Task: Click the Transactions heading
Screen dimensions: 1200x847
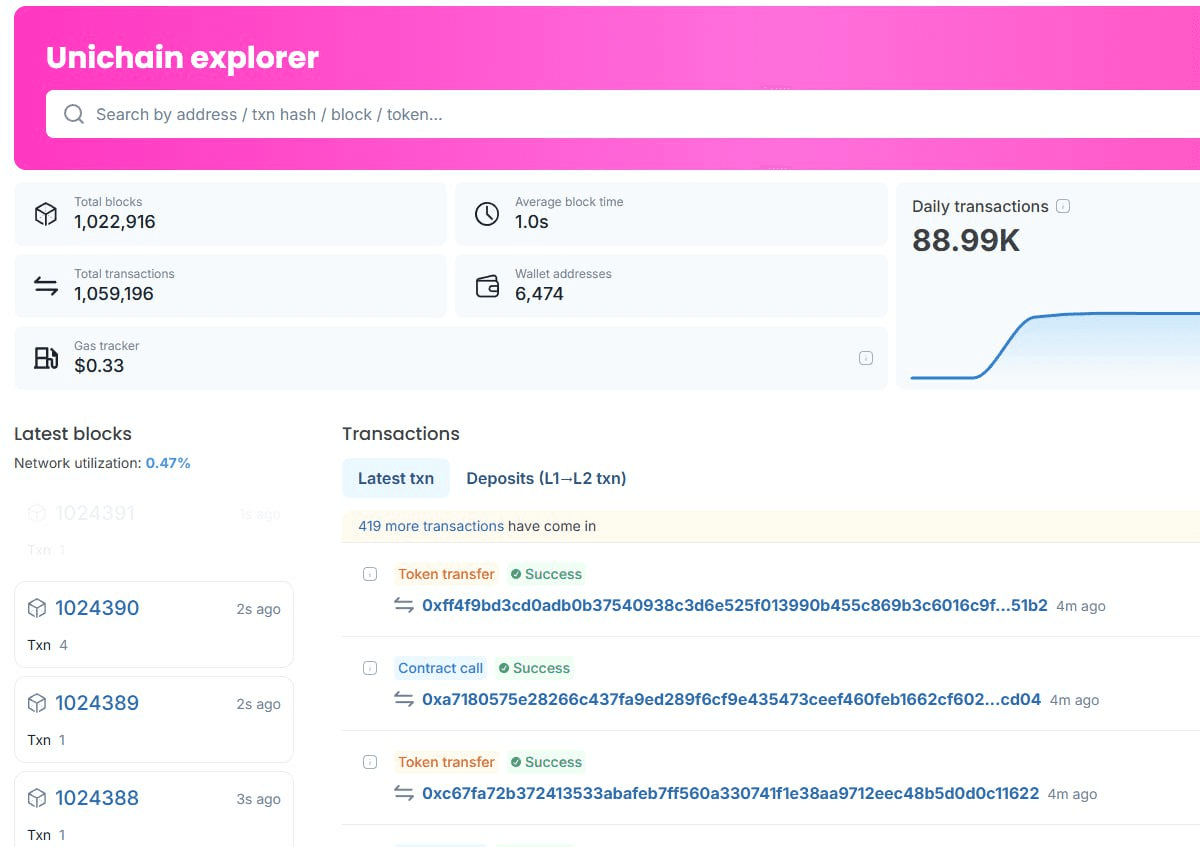Action: (401, 434)
